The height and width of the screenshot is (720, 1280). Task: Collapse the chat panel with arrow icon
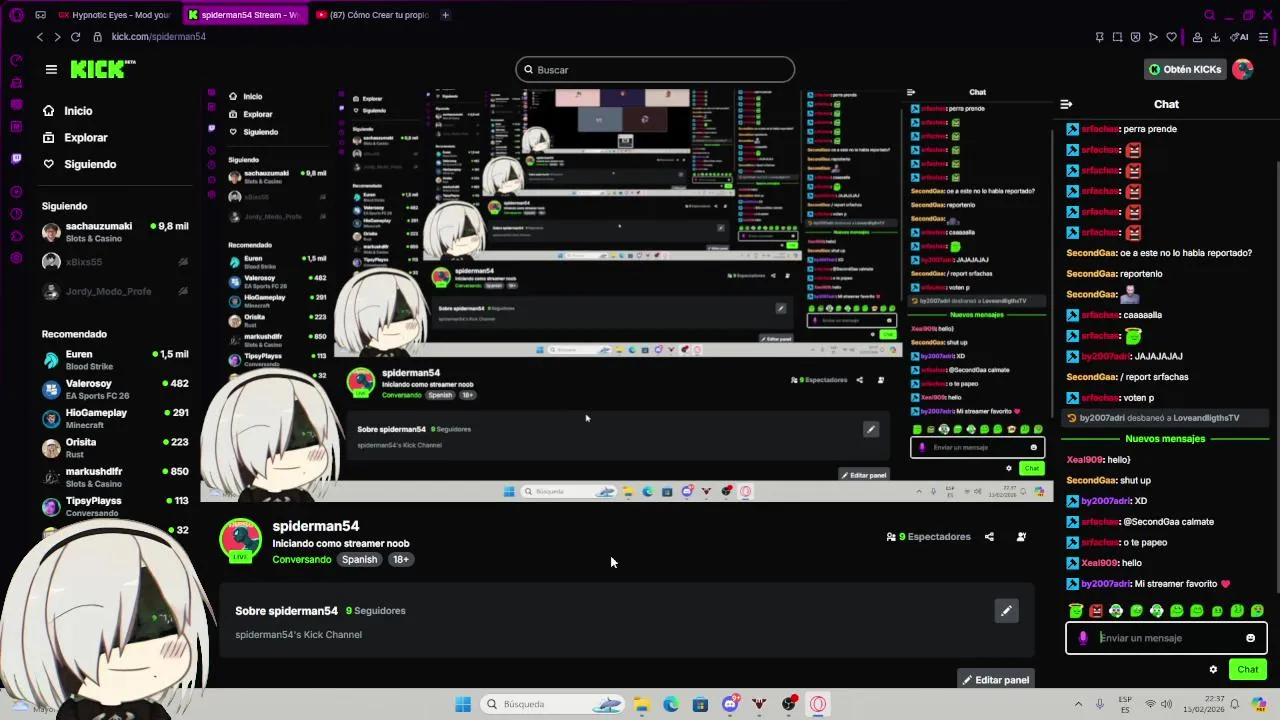tap(1066, 104)
